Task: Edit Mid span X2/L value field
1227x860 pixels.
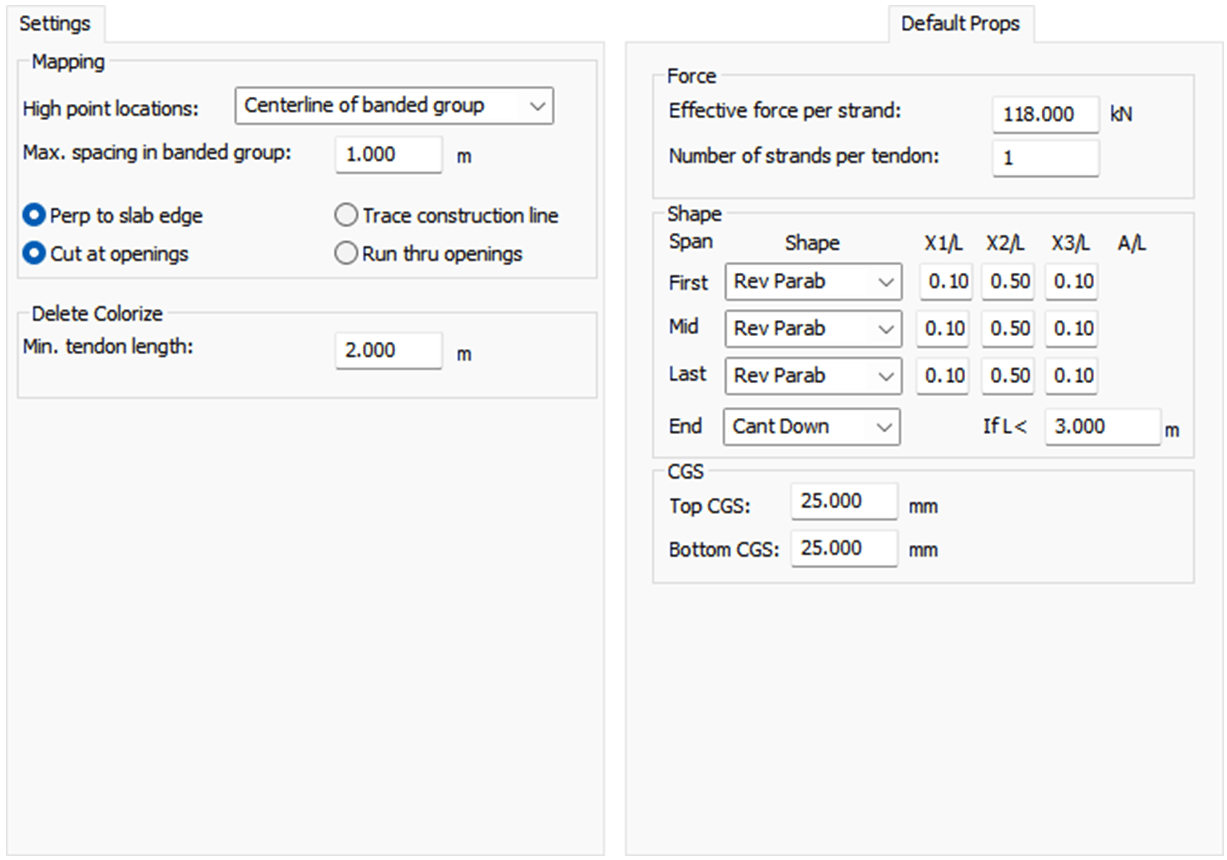Action: (1007, 329)
